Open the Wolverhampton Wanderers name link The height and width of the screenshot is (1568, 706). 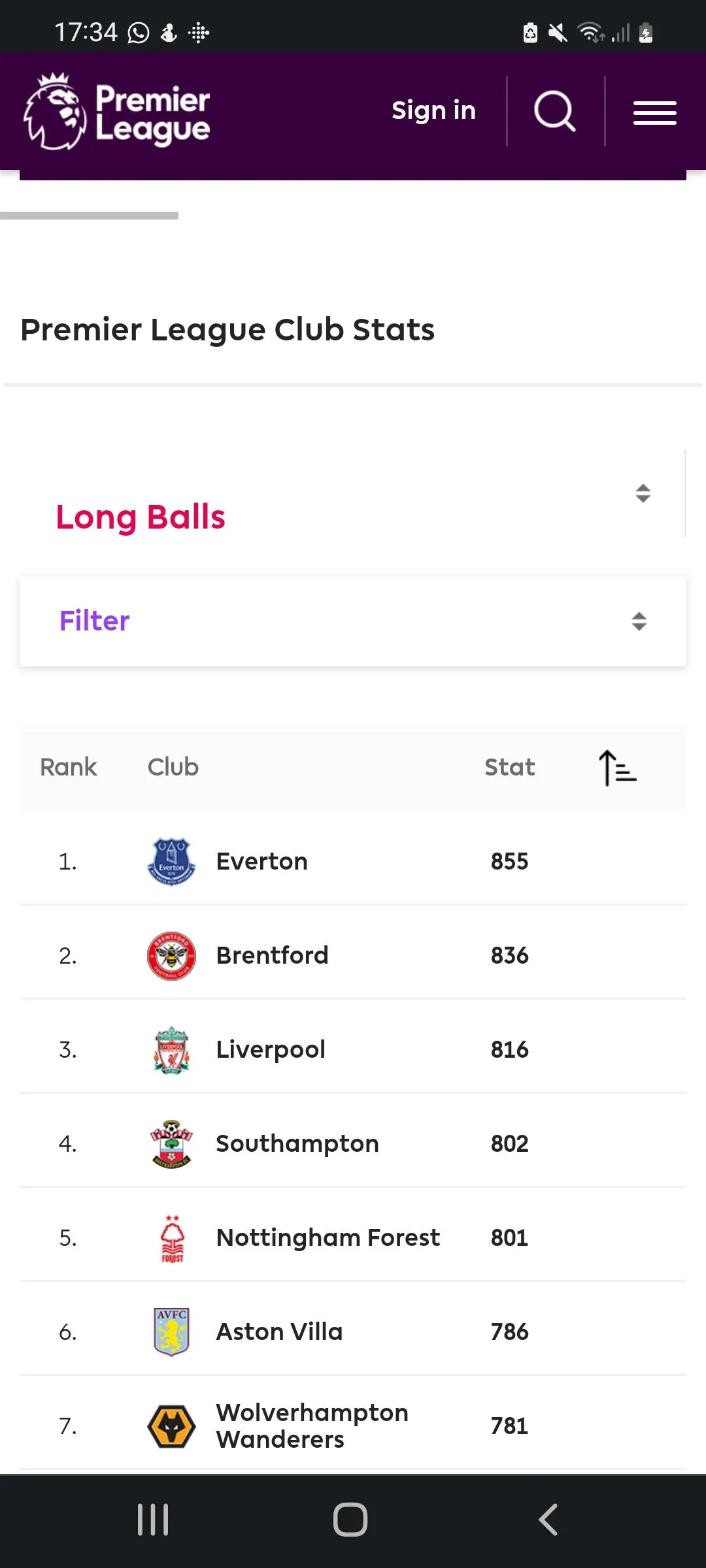[x=312, y=1426]
